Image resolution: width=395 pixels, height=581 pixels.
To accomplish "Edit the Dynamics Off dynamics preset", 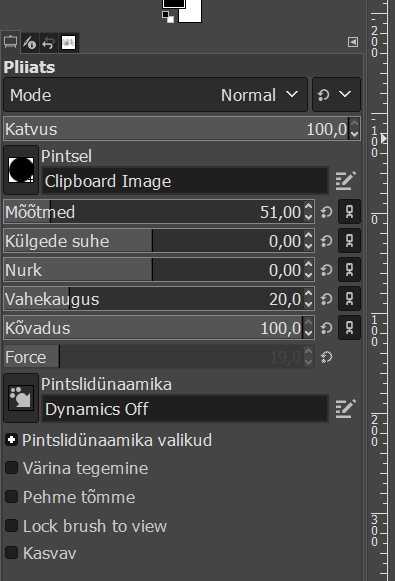I will (345, 408).
